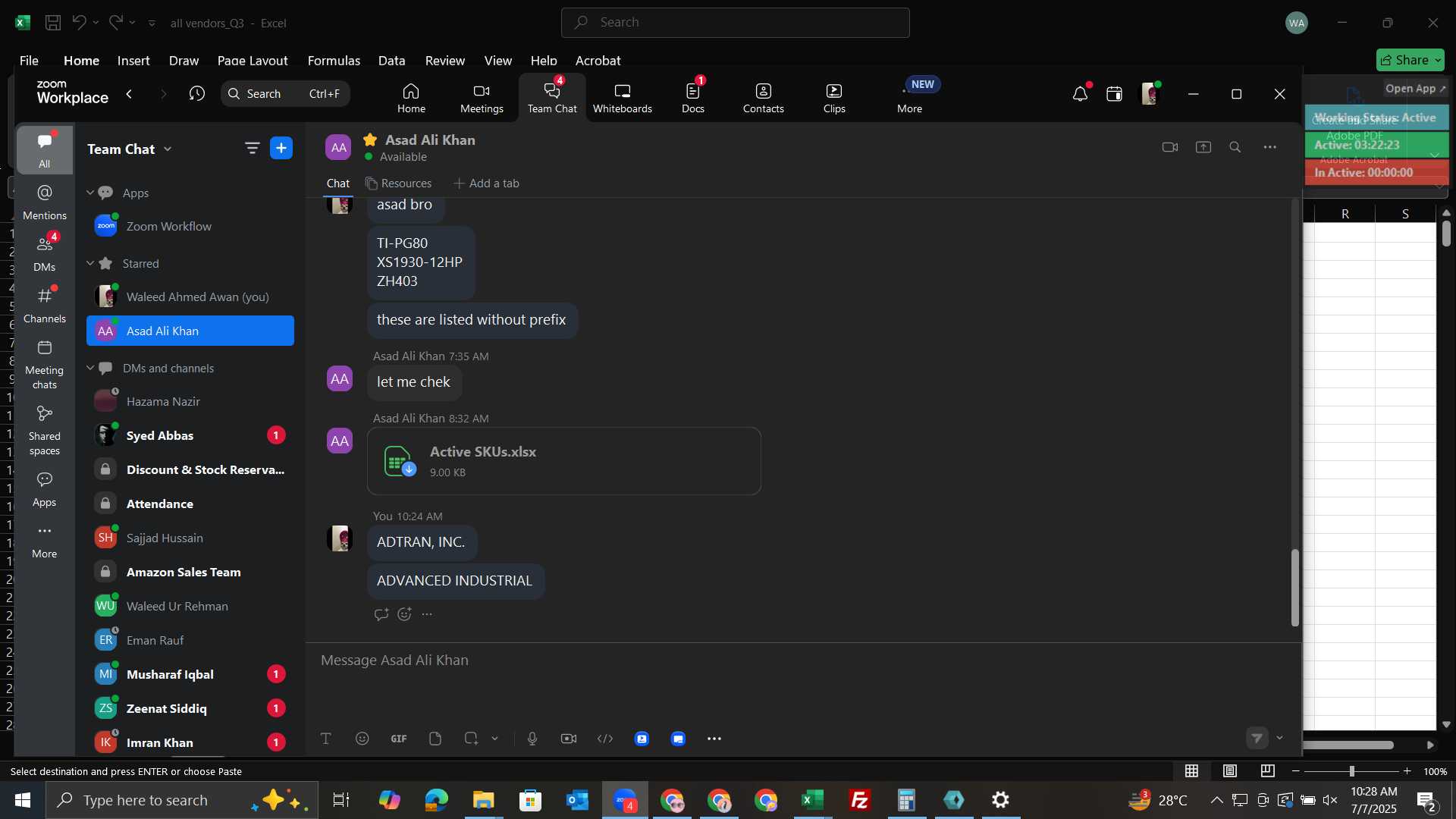Collapse the Apps section
This screenshot has height=819, width=1456.
[x=90, y=193]
